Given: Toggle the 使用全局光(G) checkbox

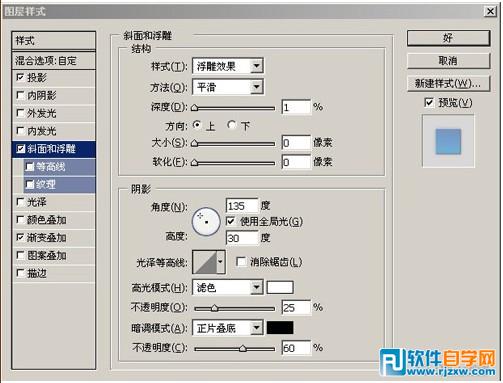Looking at the screenshot, I should click(x=231, y=221).
